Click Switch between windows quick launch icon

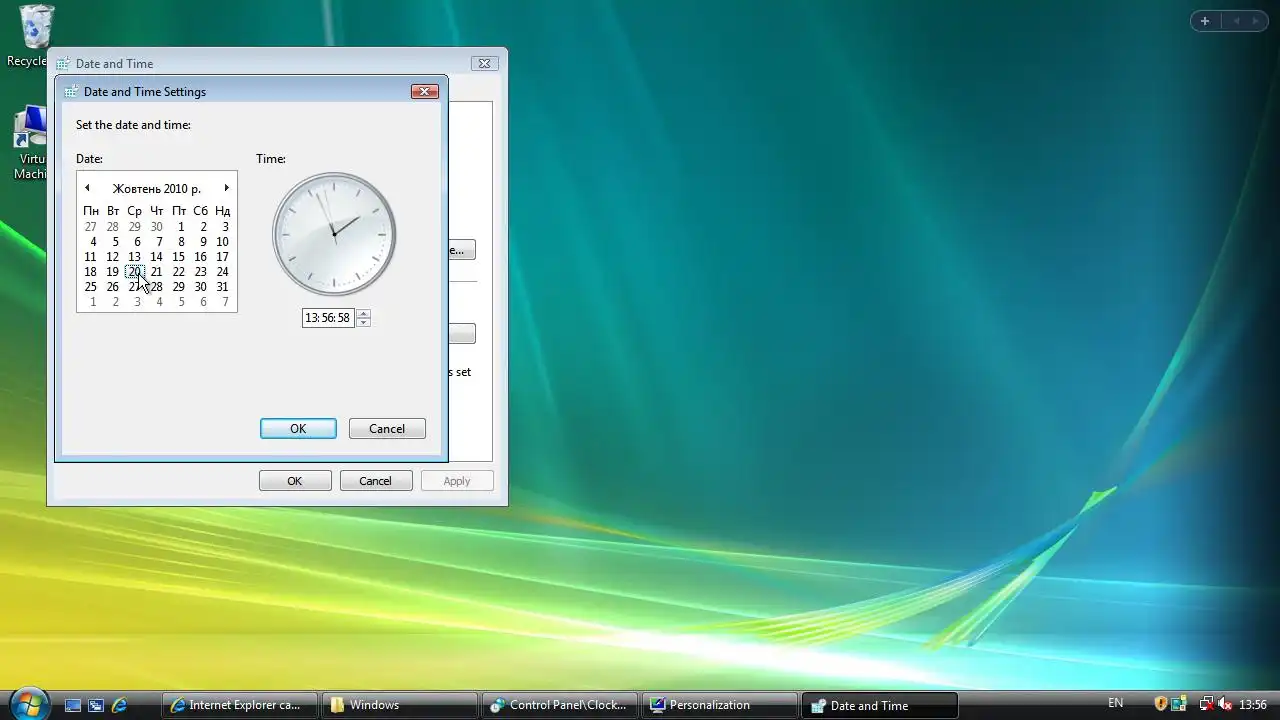pyautogui.click(x=96, y=705)
